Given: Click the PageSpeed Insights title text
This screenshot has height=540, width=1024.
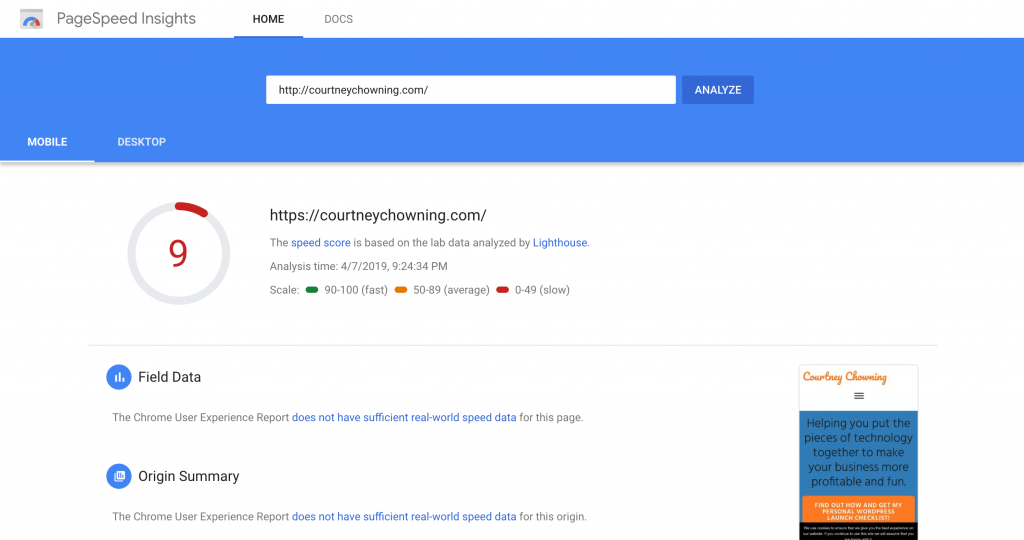Looking at the screenshot, I should tap(126, 19).
